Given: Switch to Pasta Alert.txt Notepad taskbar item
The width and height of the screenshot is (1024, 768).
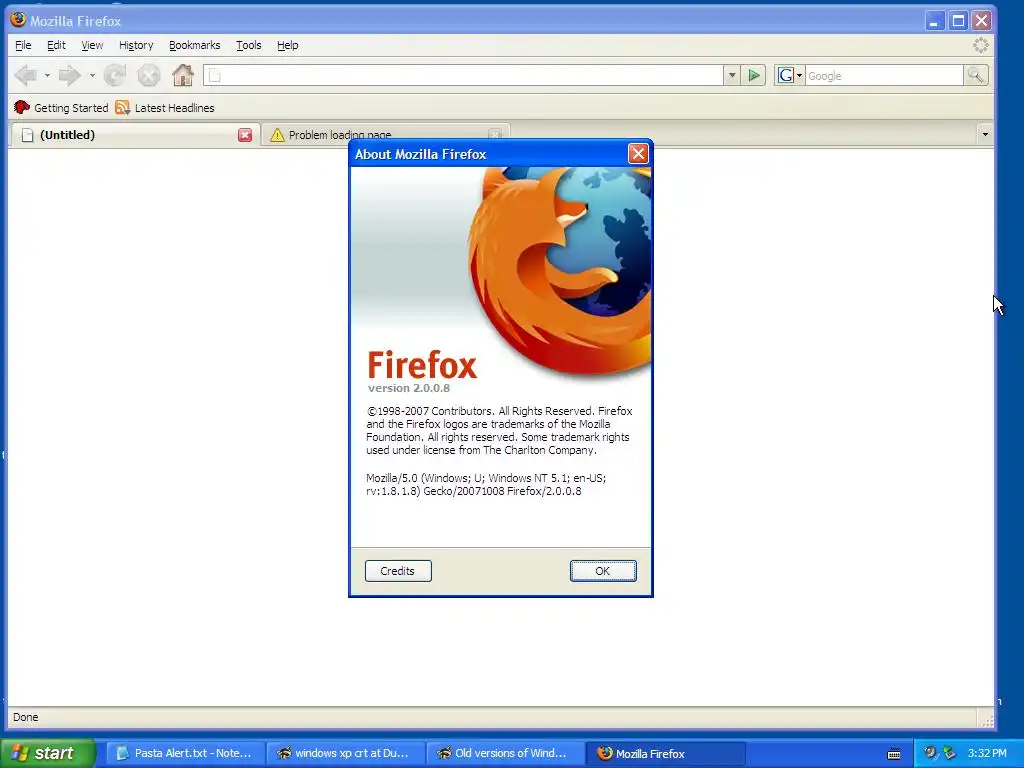Looking at the screenshot, I should [185, 753].
